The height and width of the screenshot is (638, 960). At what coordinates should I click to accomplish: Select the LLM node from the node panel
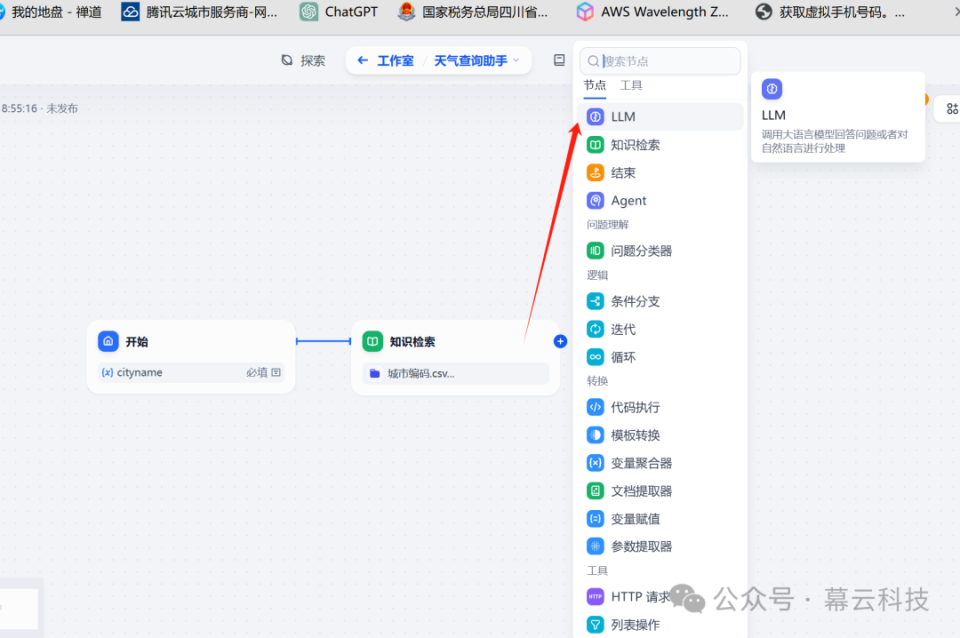(625, 116)
